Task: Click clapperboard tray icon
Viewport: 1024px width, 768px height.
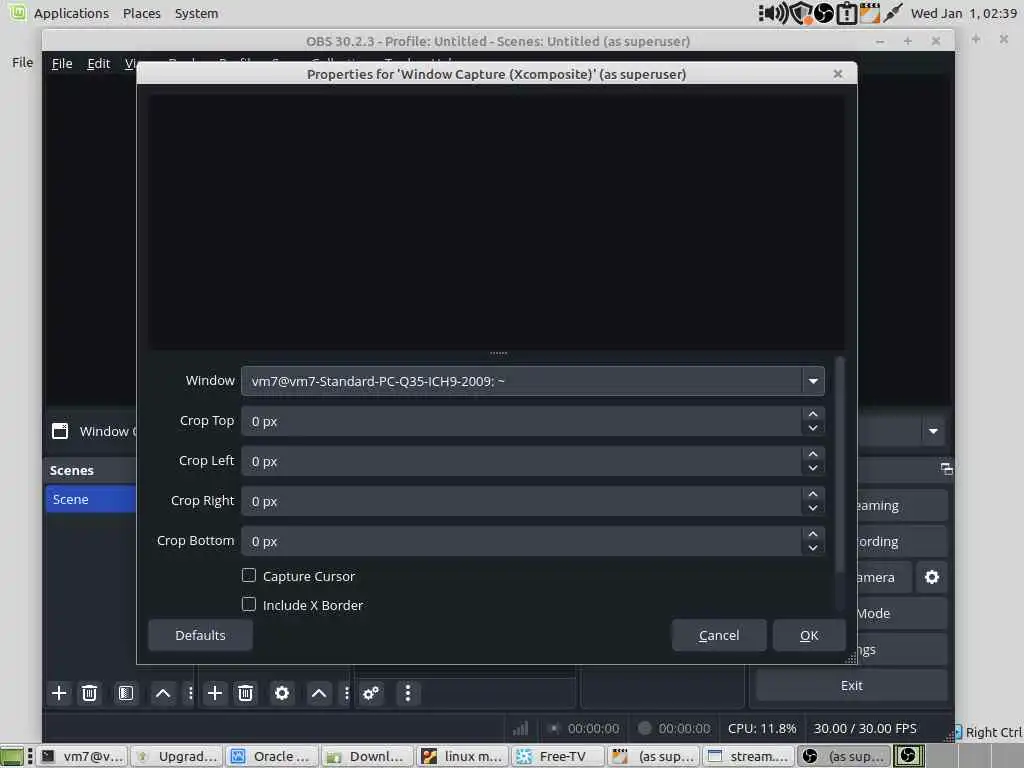Action: (869, 13)
